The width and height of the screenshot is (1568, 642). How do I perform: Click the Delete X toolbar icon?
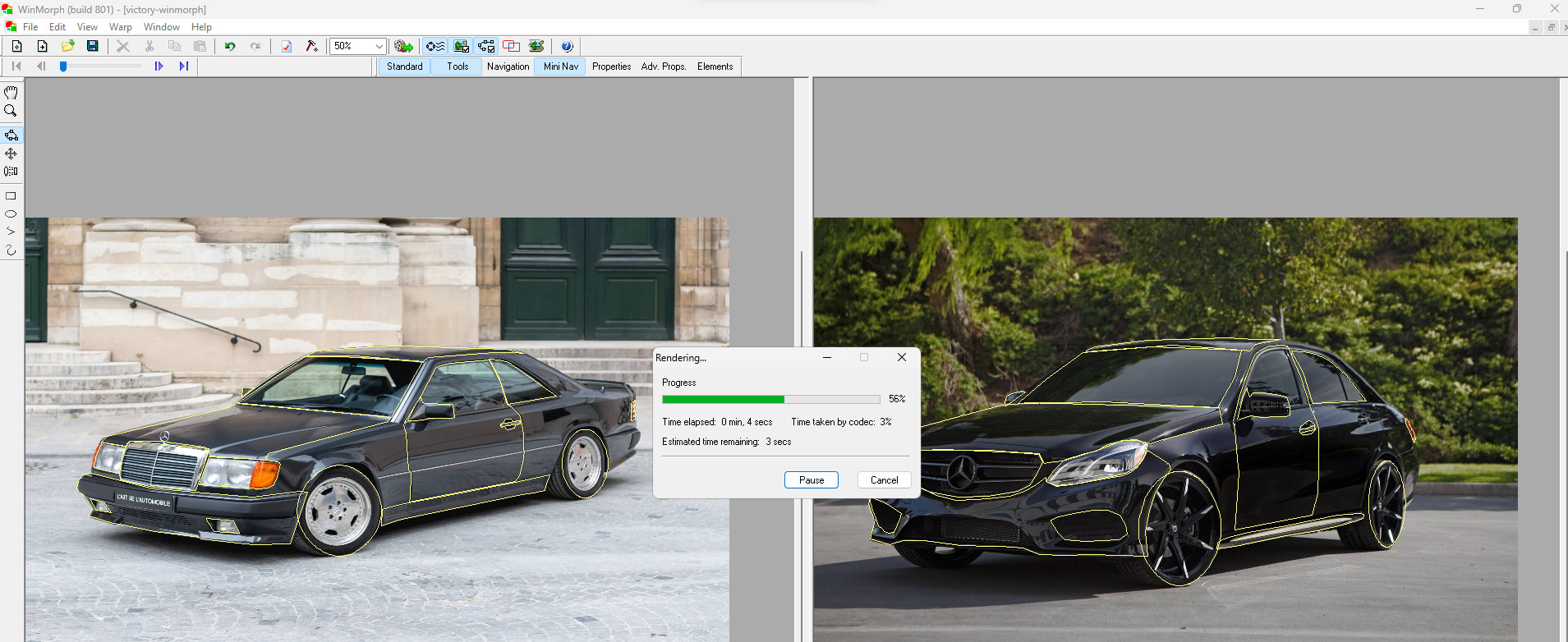[123, 46]
